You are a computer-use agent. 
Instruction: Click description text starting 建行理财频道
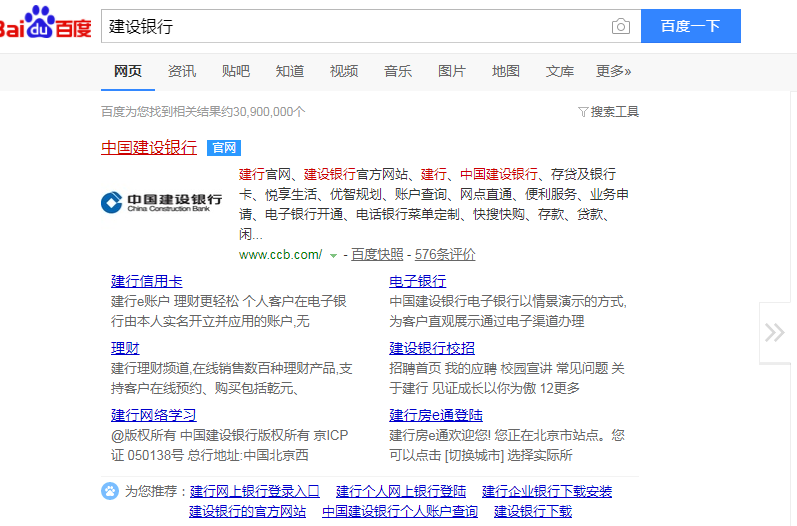[x=232, y=378]
